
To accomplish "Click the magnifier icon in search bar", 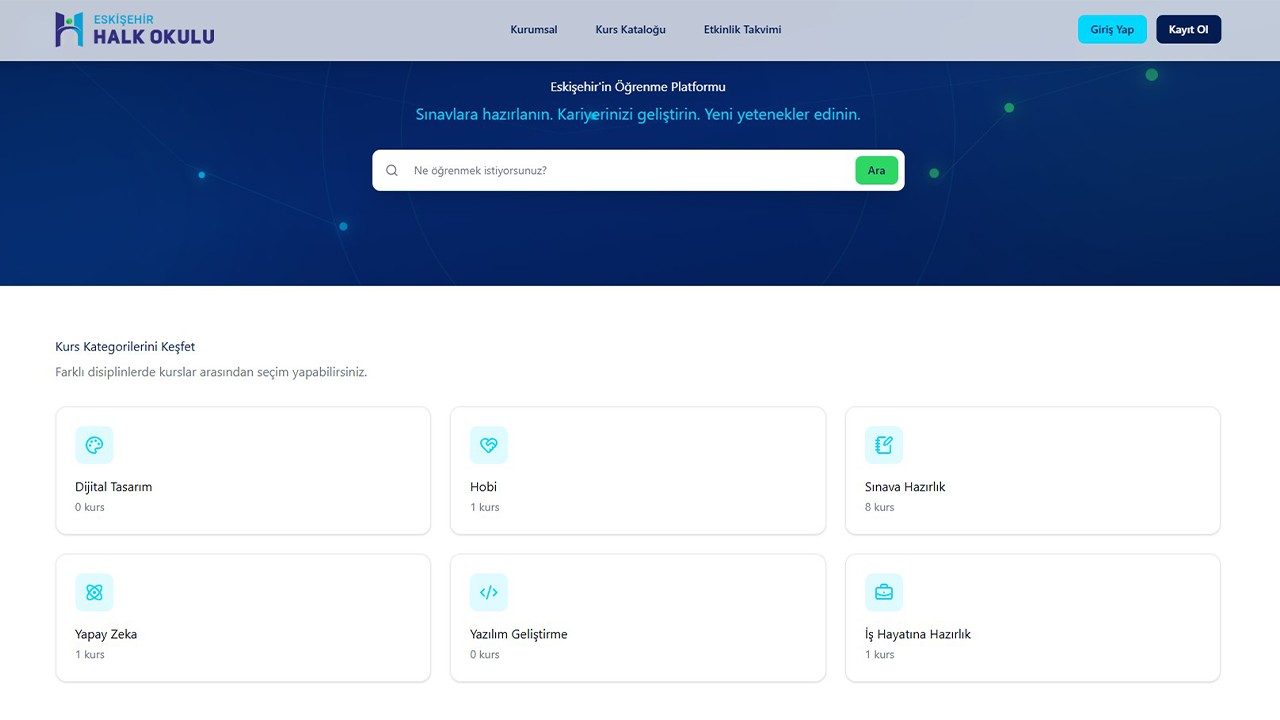I will [x=392, y=171].
